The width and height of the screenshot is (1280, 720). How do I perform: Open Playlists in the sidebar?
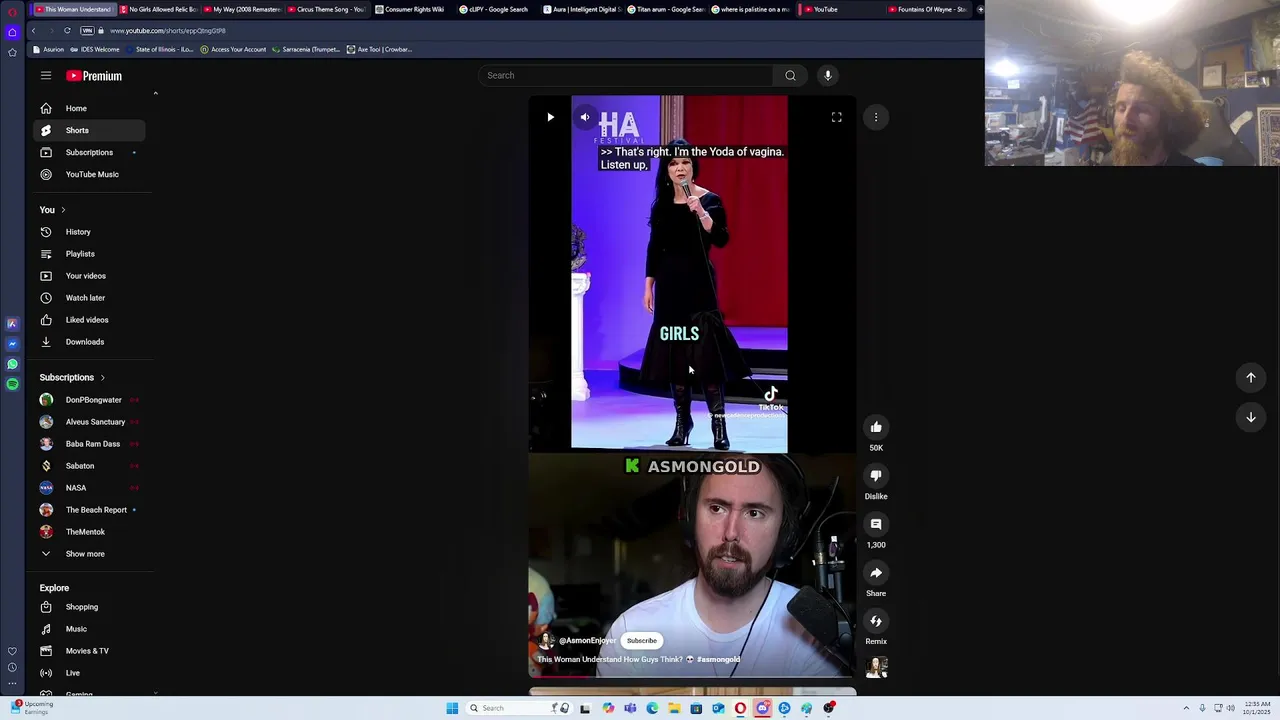pos(89,254)
